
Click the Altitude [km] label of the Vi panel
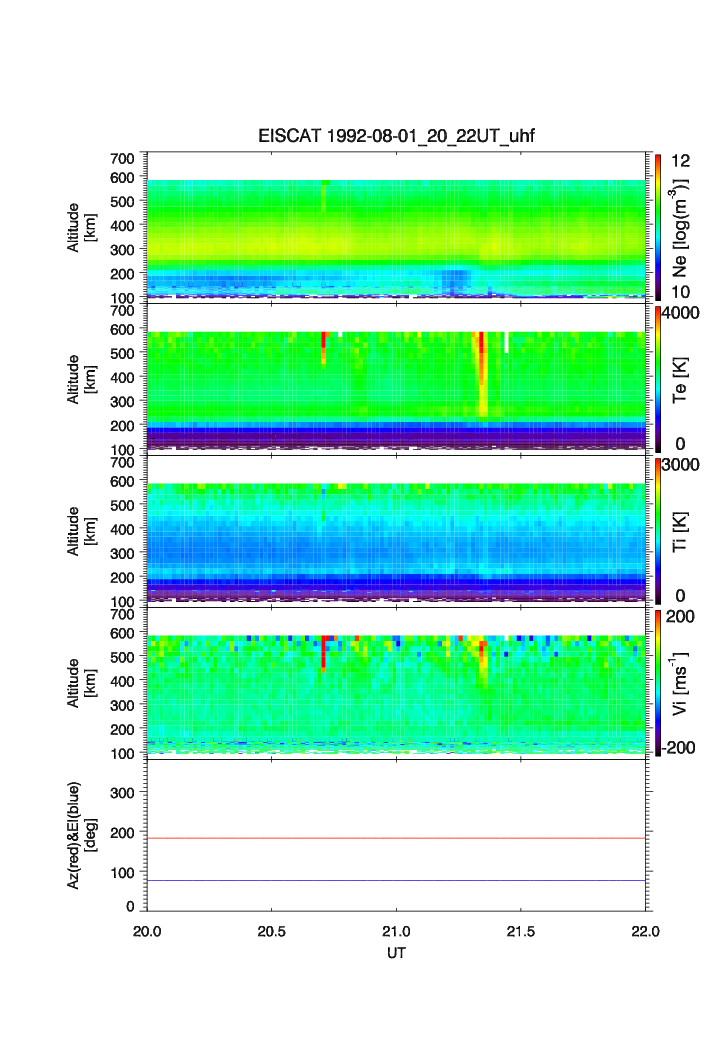(x=81, y=683)
